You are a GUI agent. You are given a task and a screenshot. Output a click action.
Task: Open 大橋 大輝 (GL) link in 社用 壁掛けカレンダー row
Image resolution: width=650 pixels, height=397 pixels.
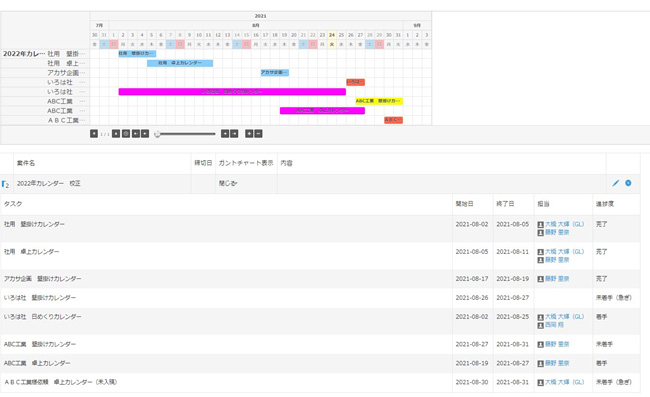(x=565, y=224)
